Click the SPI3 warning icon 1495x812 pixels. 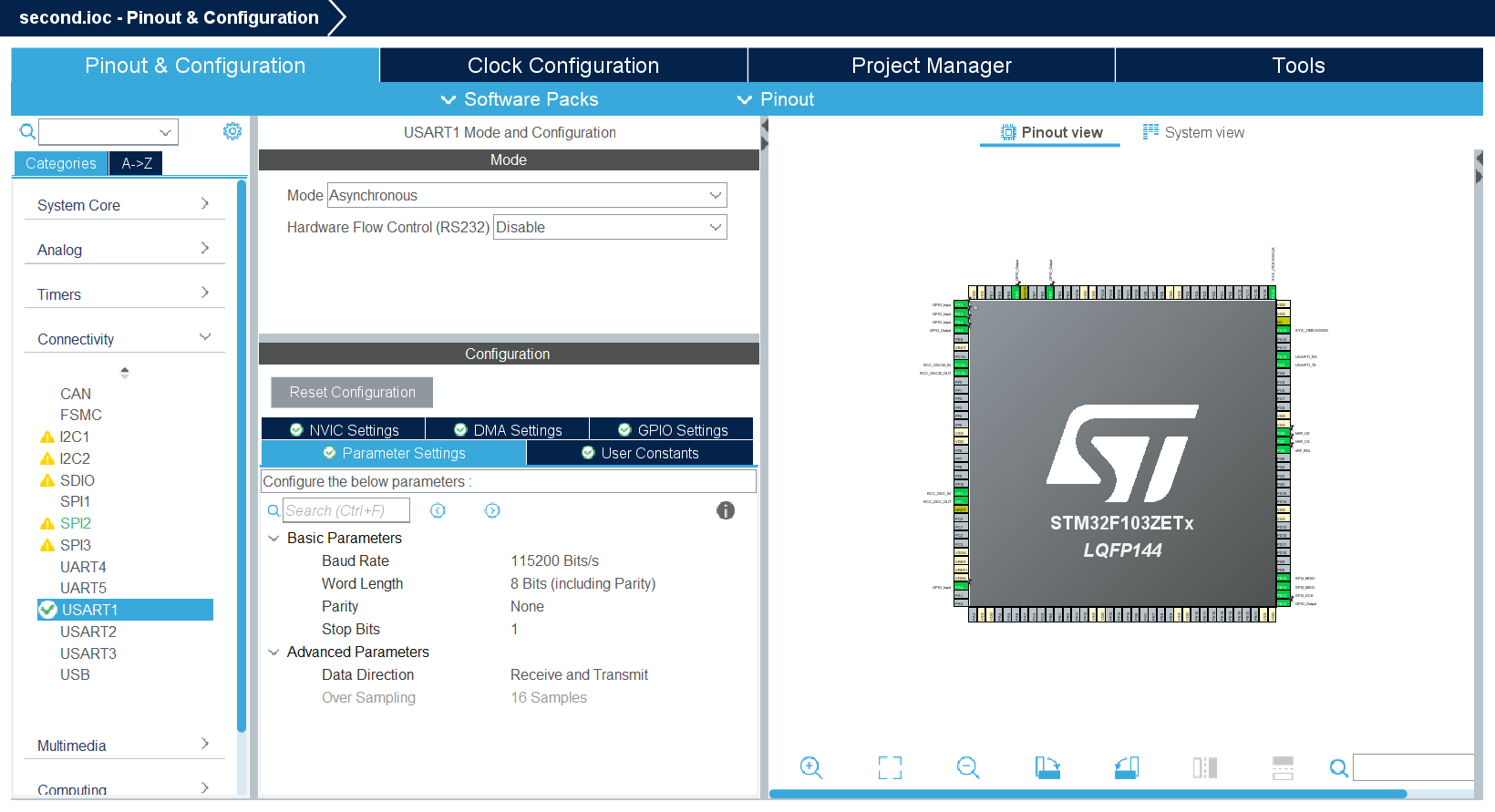pos(47,545)
